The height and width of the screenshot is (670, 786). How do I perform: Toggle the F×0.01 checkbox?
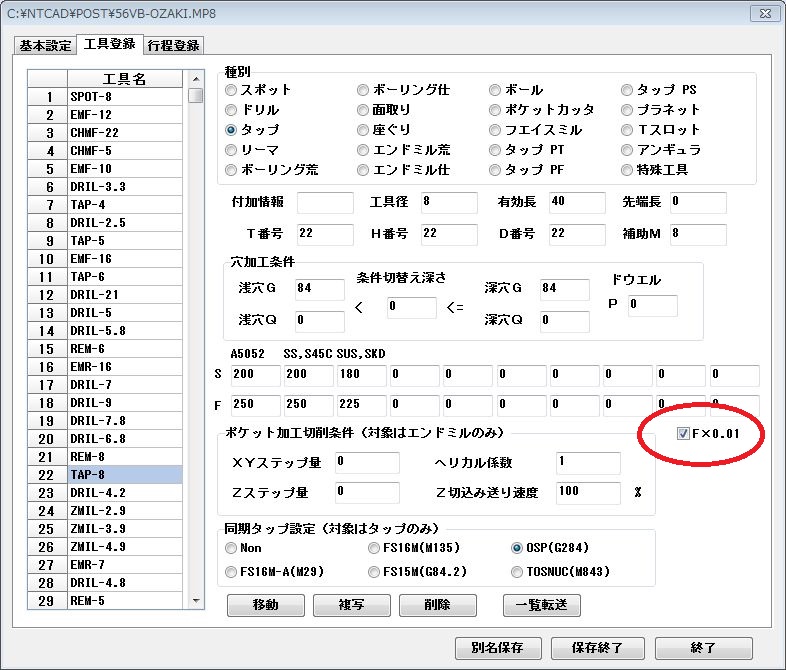coord(683,434)
